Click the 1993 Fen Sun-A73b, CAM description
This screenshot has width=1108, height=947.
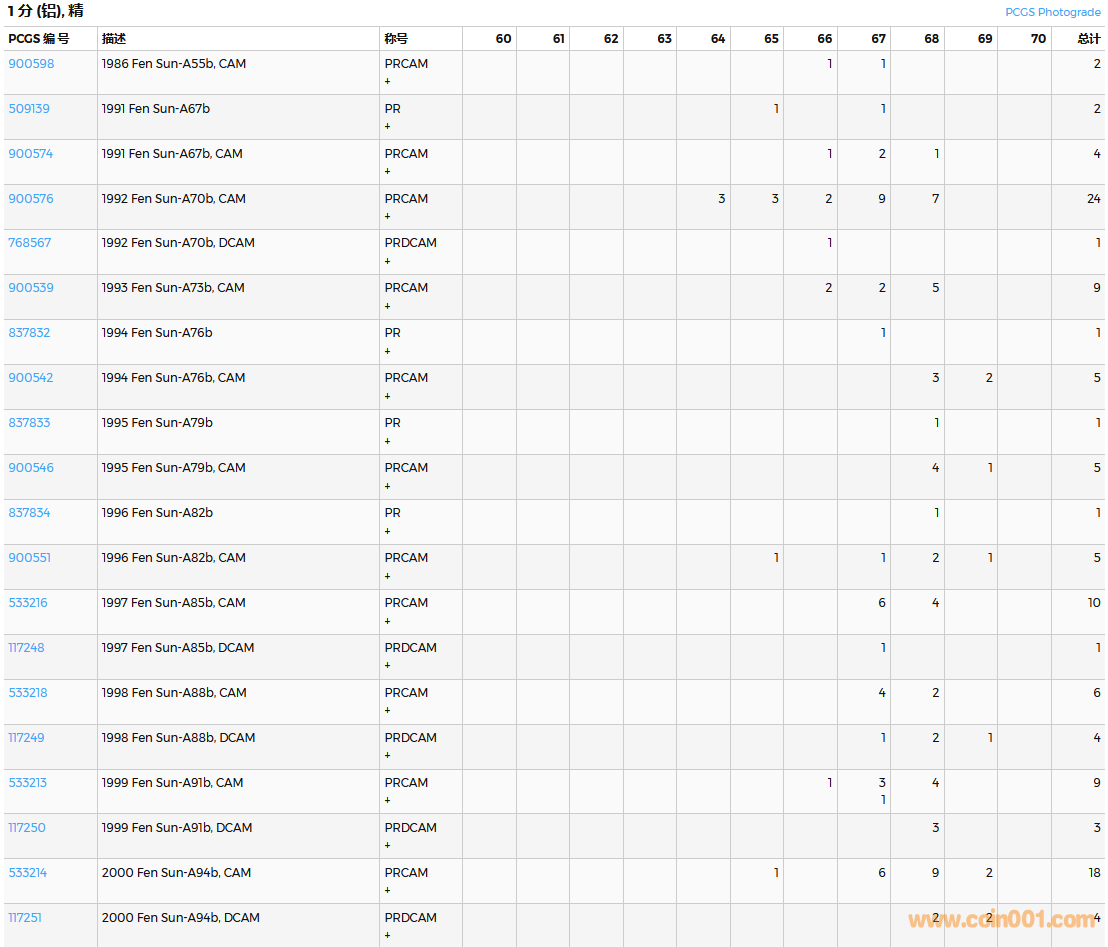coord(173,288)
